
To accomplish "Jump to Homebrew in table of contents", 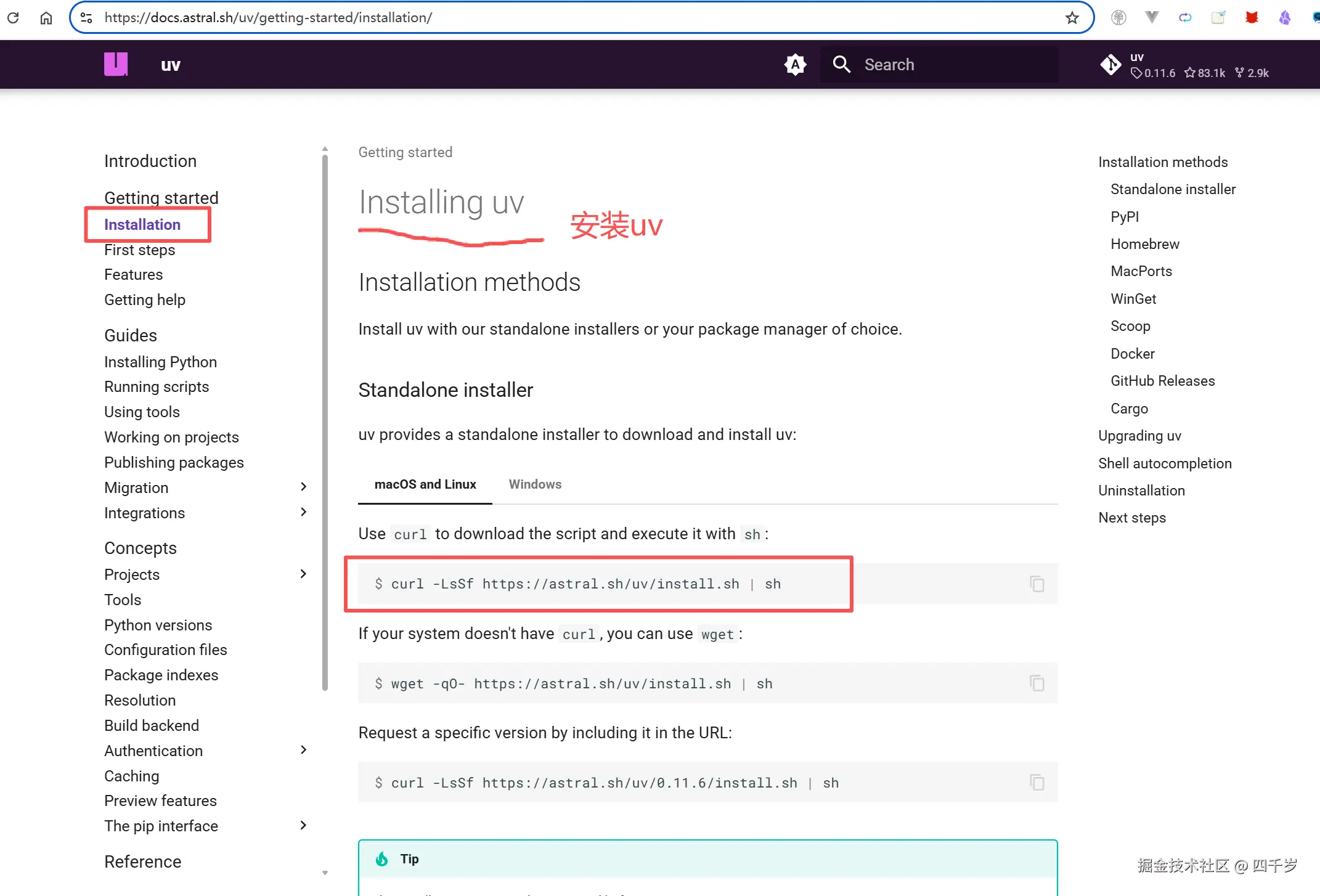I will click(1144, 244).
